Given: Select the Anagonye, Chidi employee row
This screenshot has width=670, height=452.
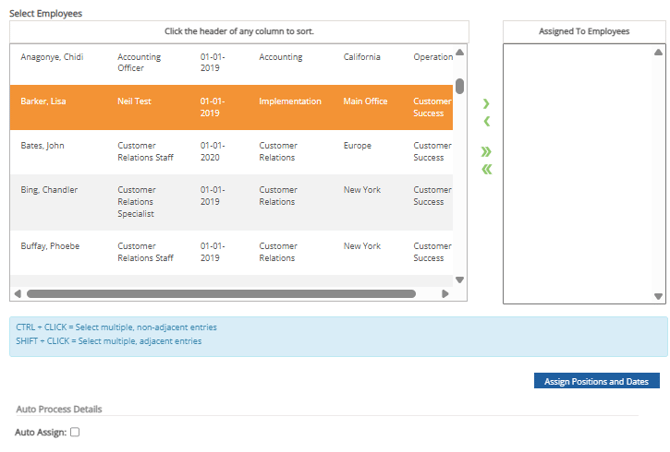Looking at the screenshot, I should [x=52, y=58].
